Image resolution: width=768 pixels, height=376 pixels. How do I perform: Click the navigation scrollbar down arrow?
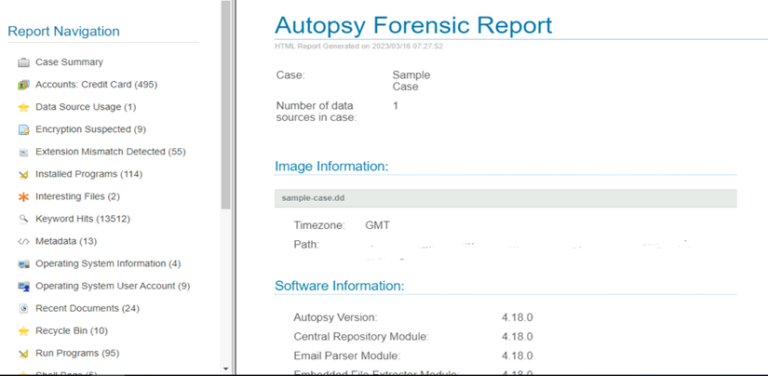tap(225, 369)
